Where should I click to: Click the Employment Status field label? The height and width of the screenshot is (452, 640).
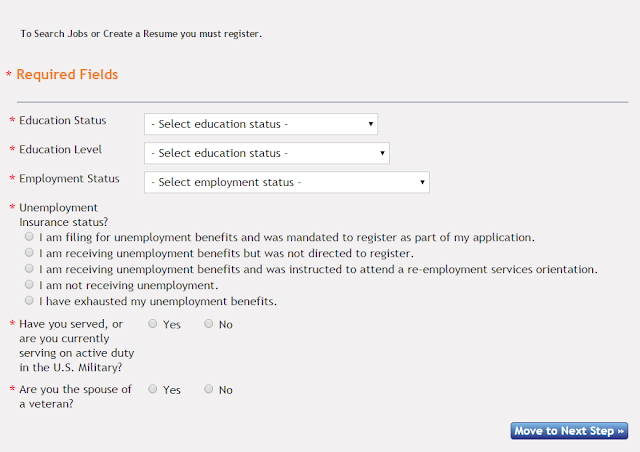coord(69,179)
